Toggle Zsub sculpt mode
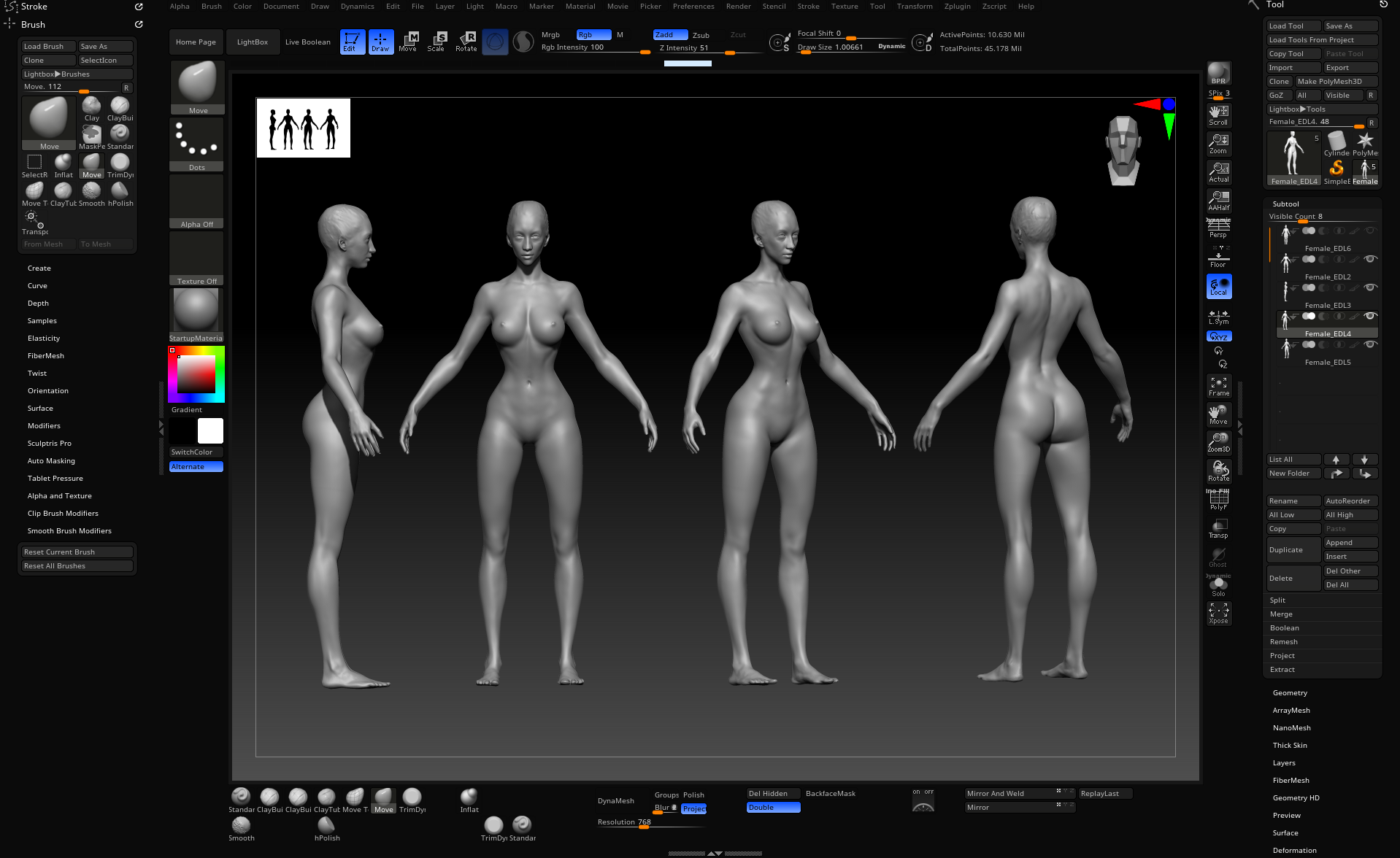 (x=701, y=35)
